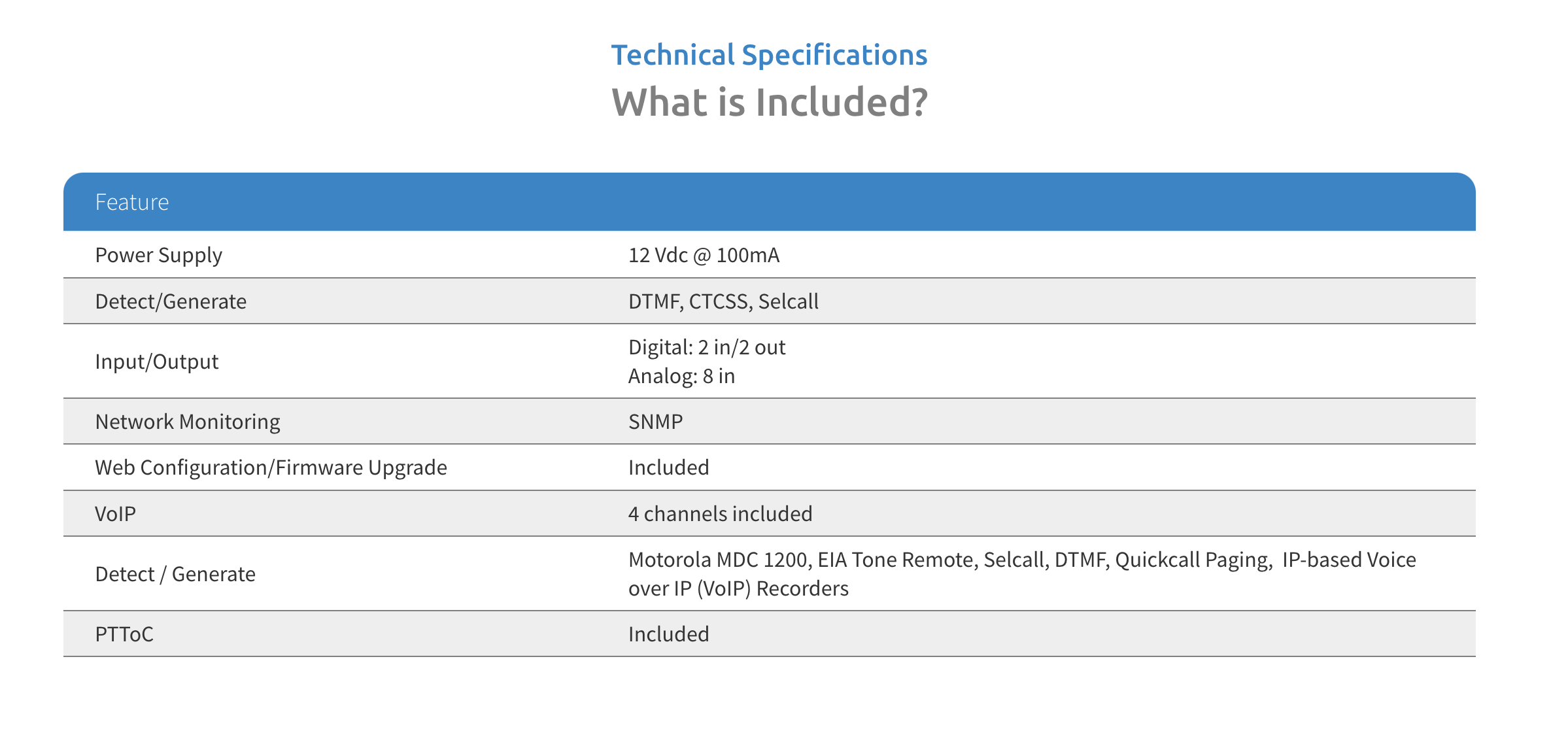Click the What is Included? title
The image size is (1568, 744).
pos(769,103)
